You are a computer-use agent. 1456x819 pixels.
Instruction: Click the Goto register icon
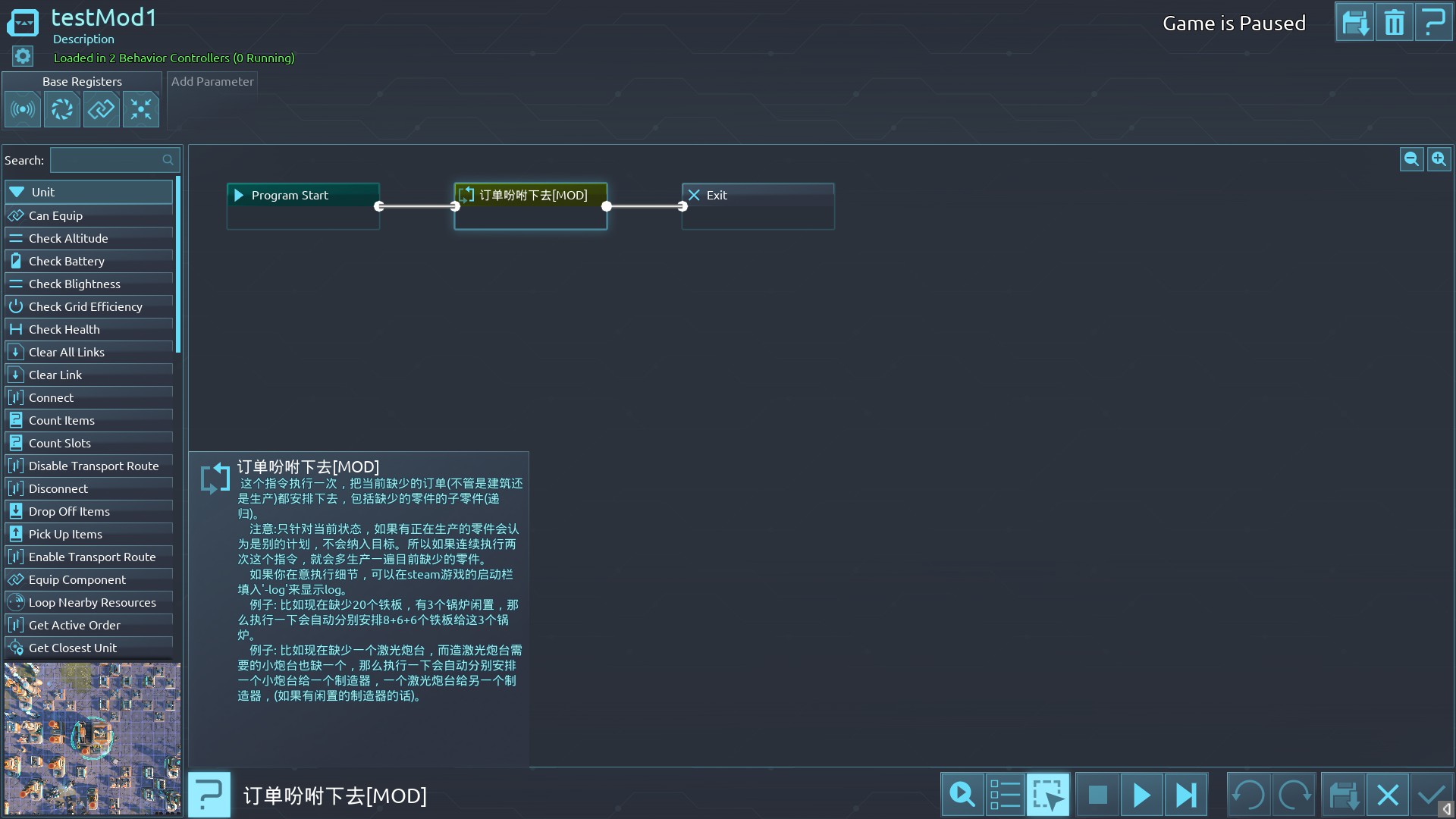[141, 110]
